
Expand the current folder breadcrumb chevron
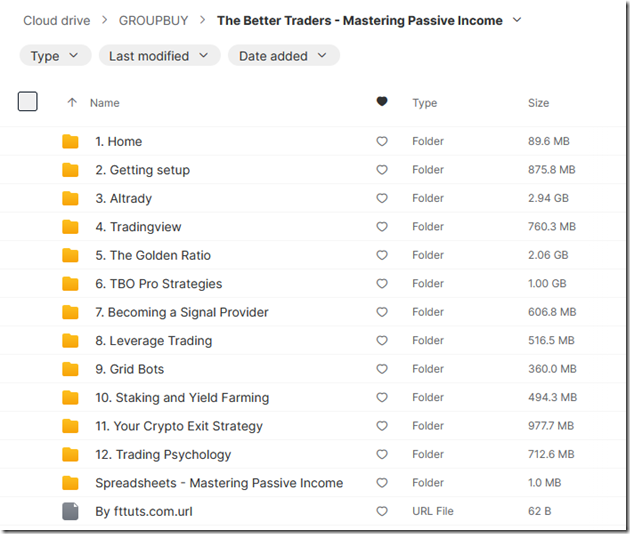point(518,20)
